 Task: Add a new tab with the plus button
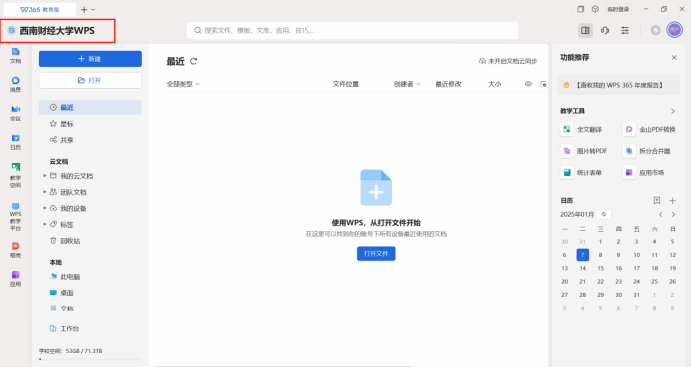pos(84,9)
